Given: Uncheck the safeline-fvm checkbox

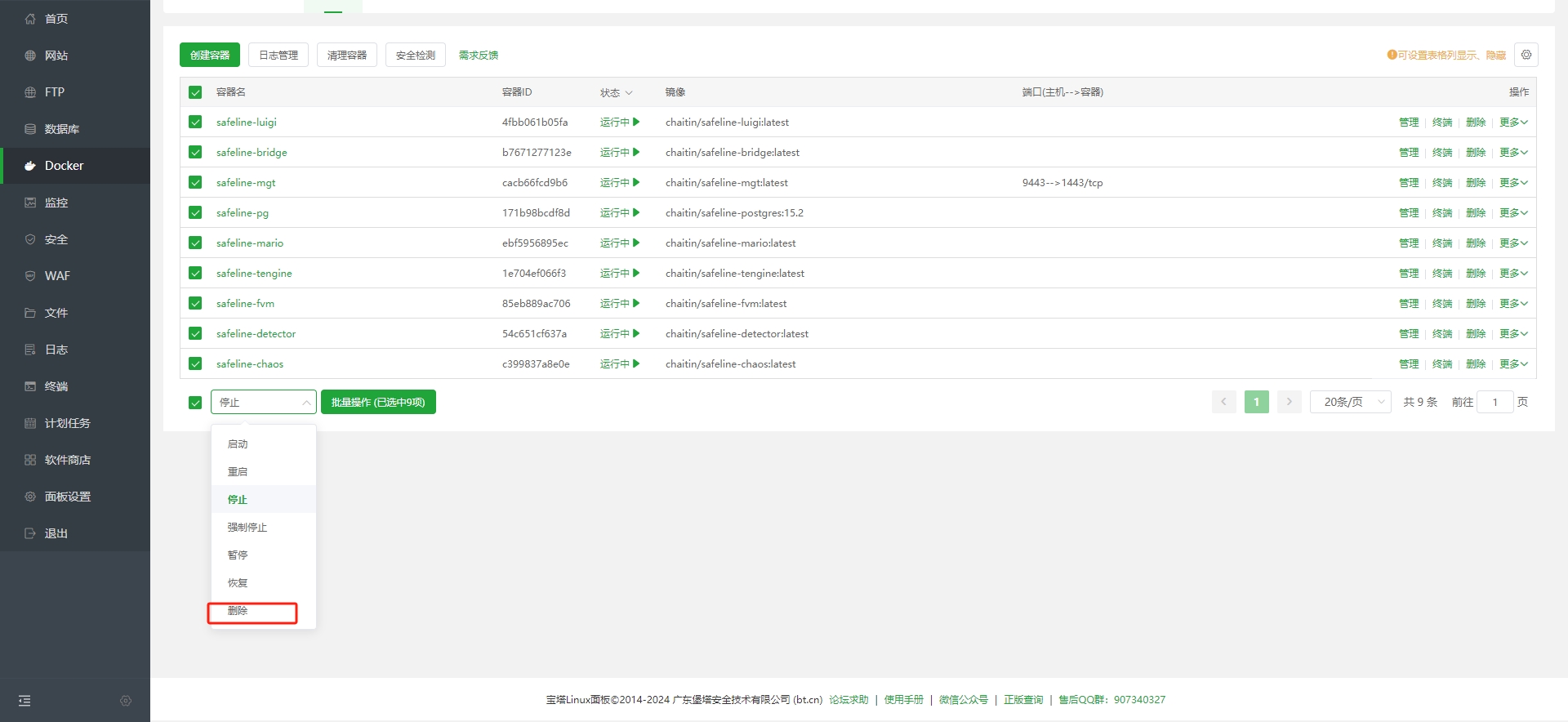Looking at the screenshot, I should (195, 303).
